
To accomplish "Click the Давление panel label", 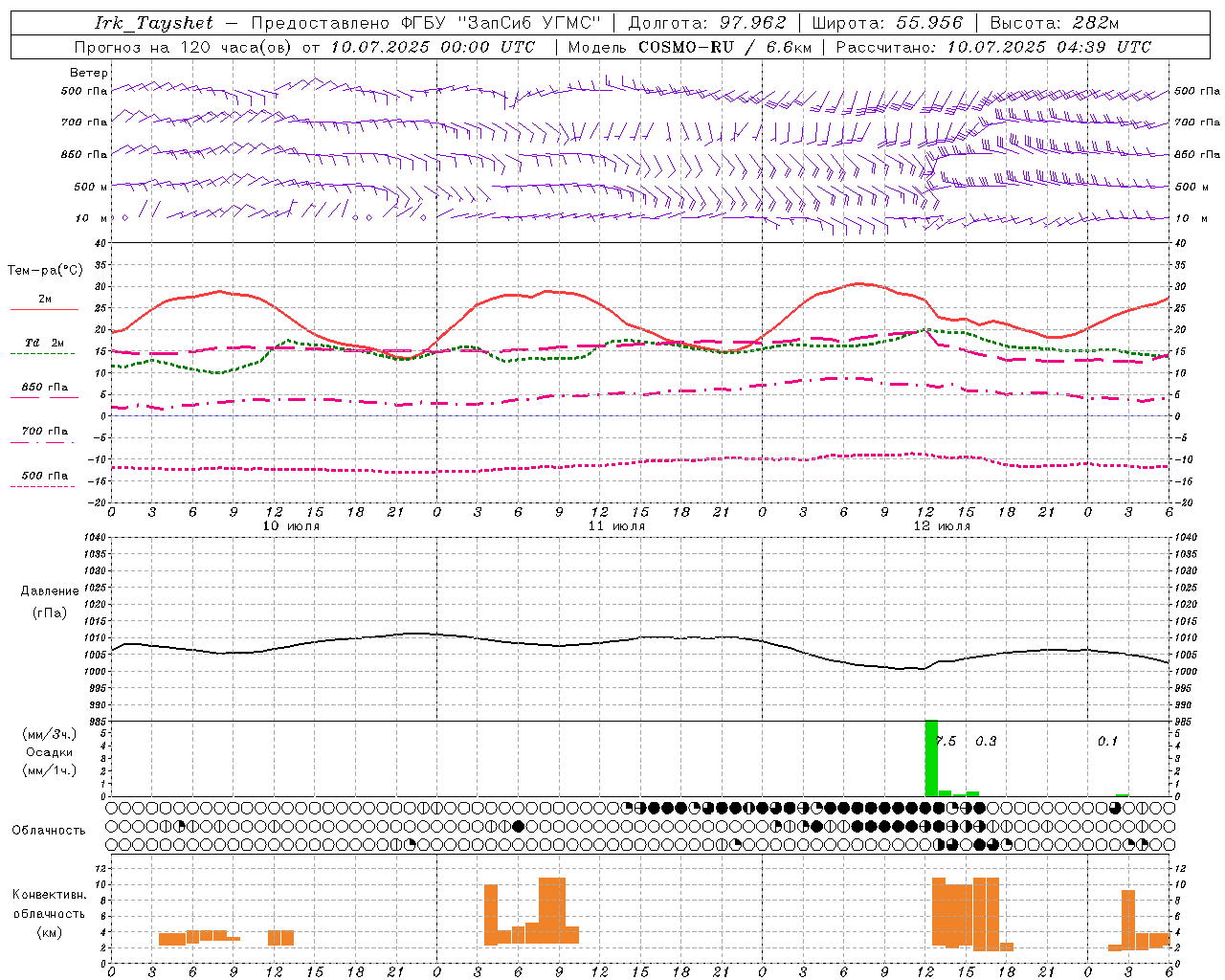I will click(x=50, y=591).
